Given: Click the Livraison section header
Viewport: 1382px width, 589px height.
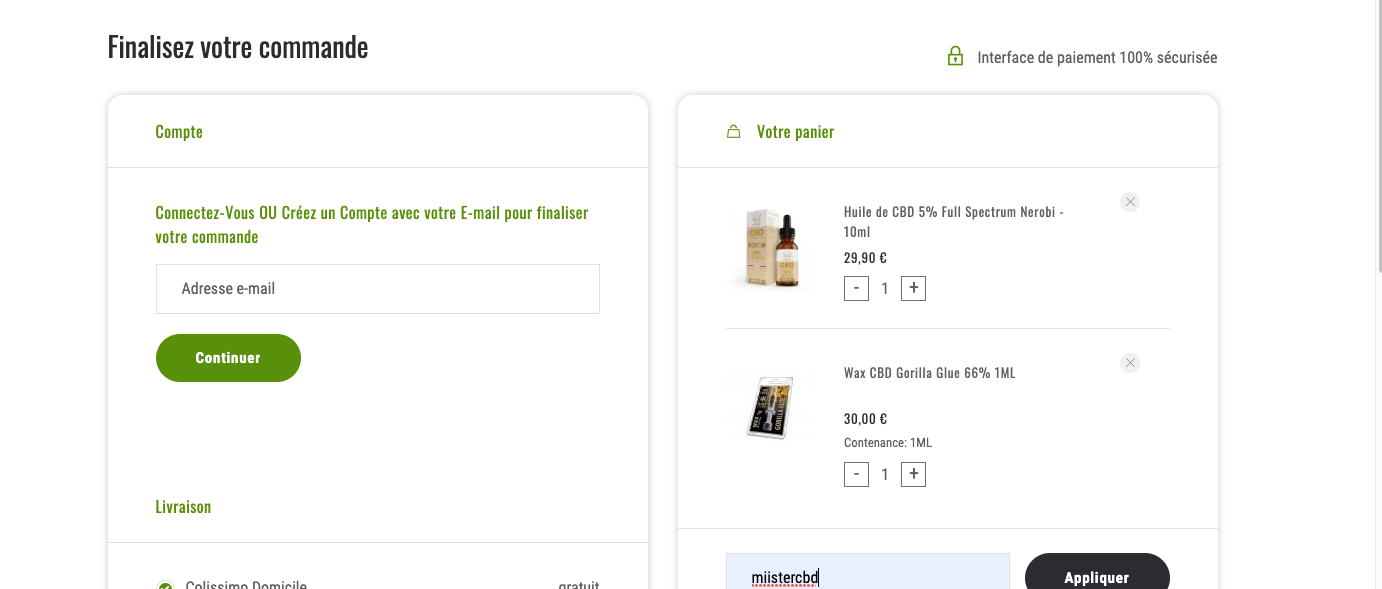Looking at the screenshot, I should tap(183, 507).
